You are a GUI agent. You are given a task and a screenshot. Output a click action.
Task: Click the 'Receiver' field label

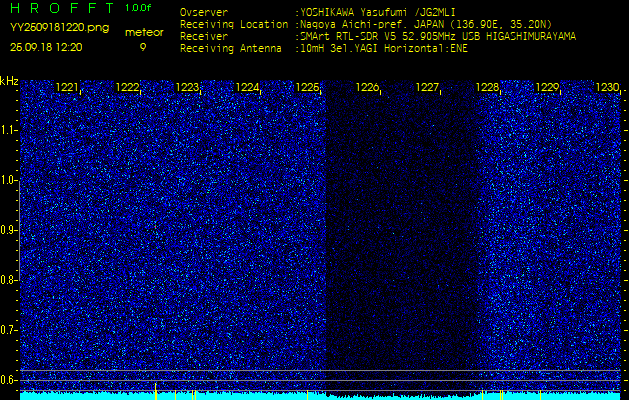[x=204, y=37]
